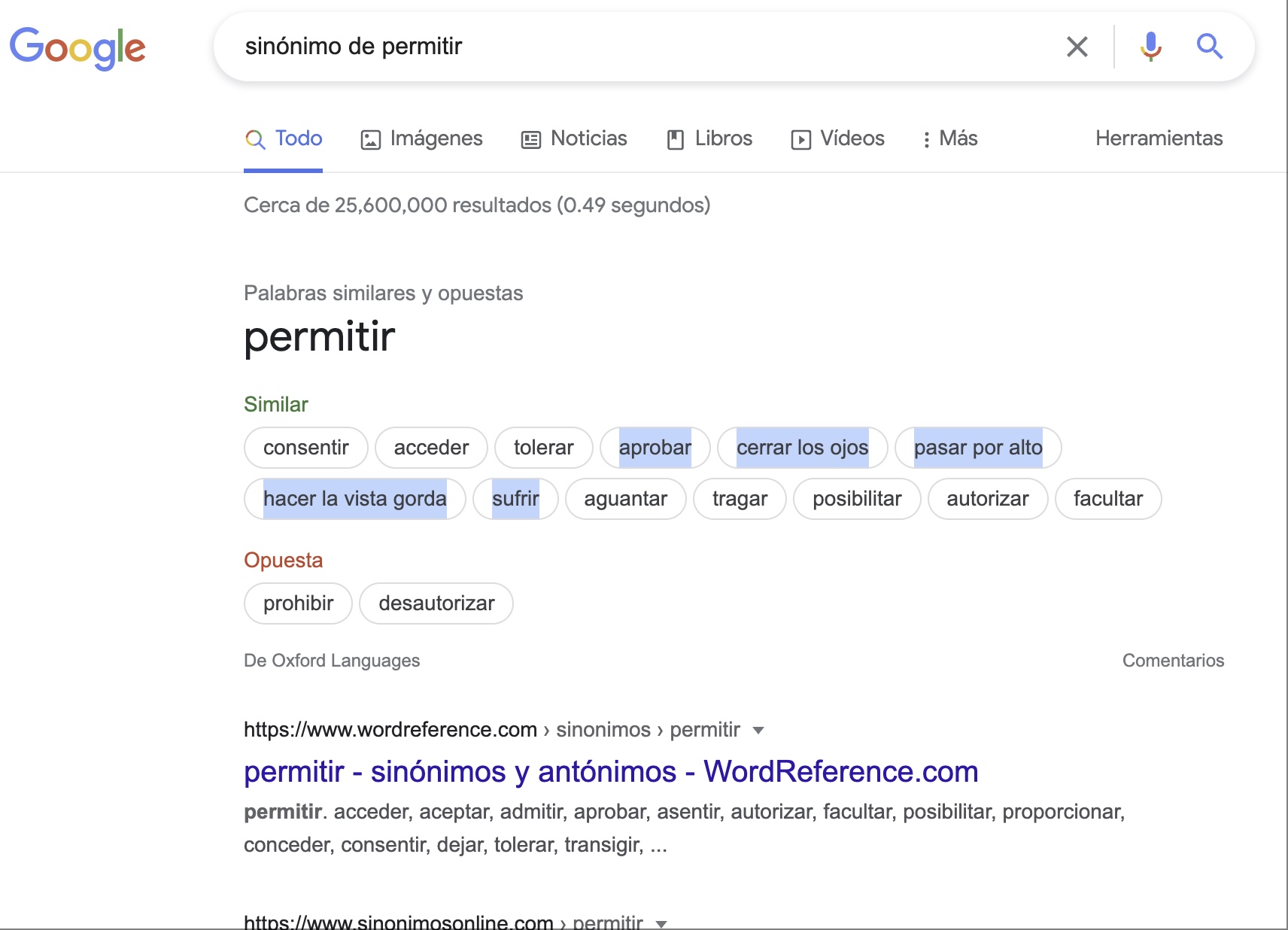Click the 'hacer la vista gorda' chip

click(x=354, y=499)
